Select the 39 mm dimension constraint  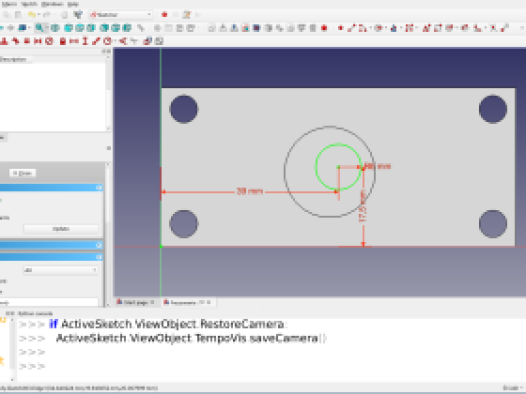tap(250, 191)
